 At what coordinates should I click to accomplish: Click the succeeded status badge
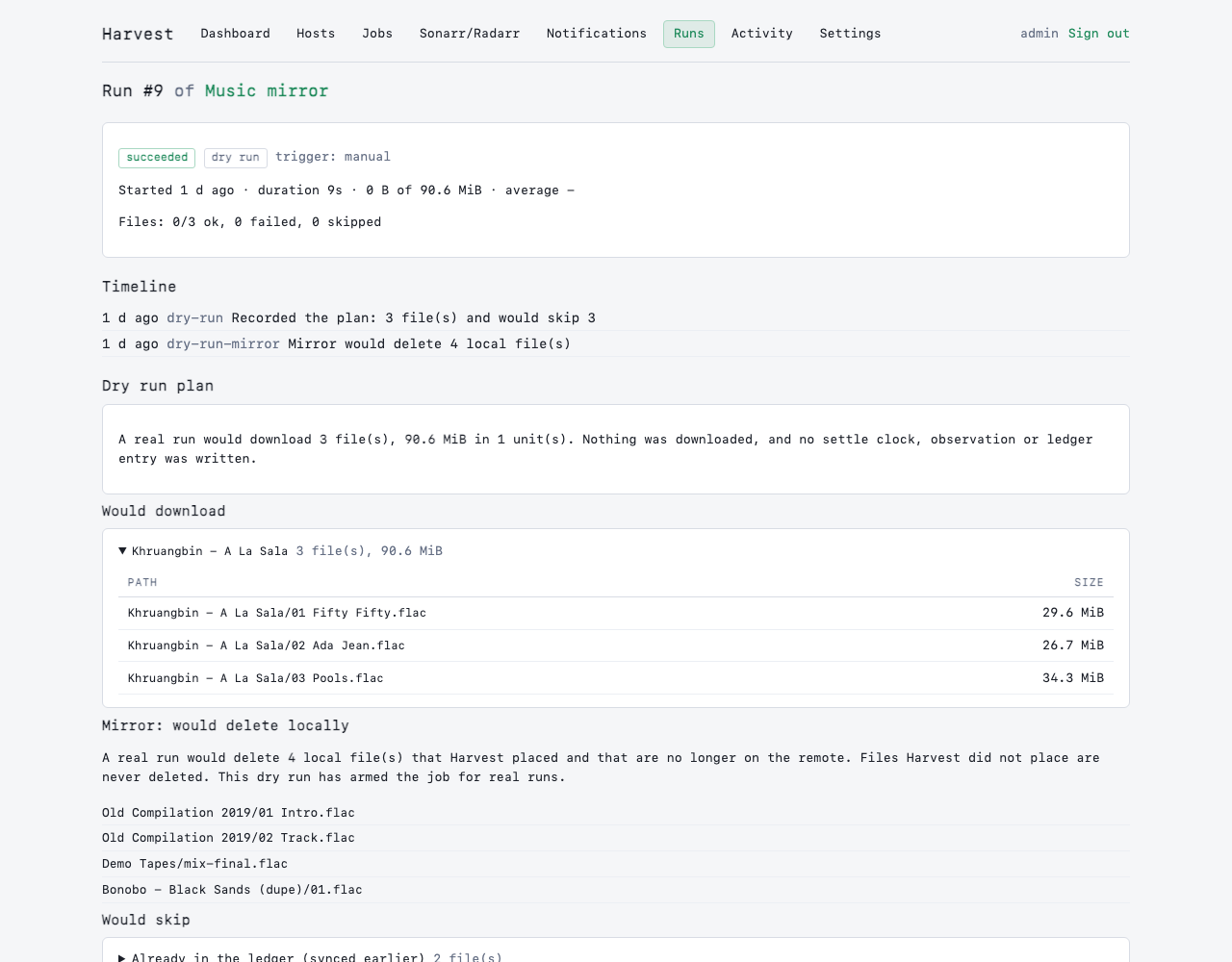(157, 158)
